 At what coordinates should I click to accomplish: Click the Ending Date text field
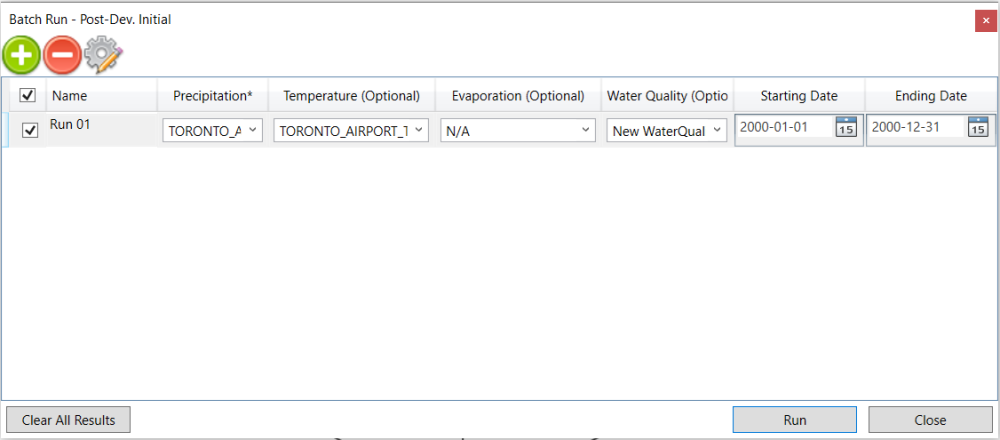point(914,128)
